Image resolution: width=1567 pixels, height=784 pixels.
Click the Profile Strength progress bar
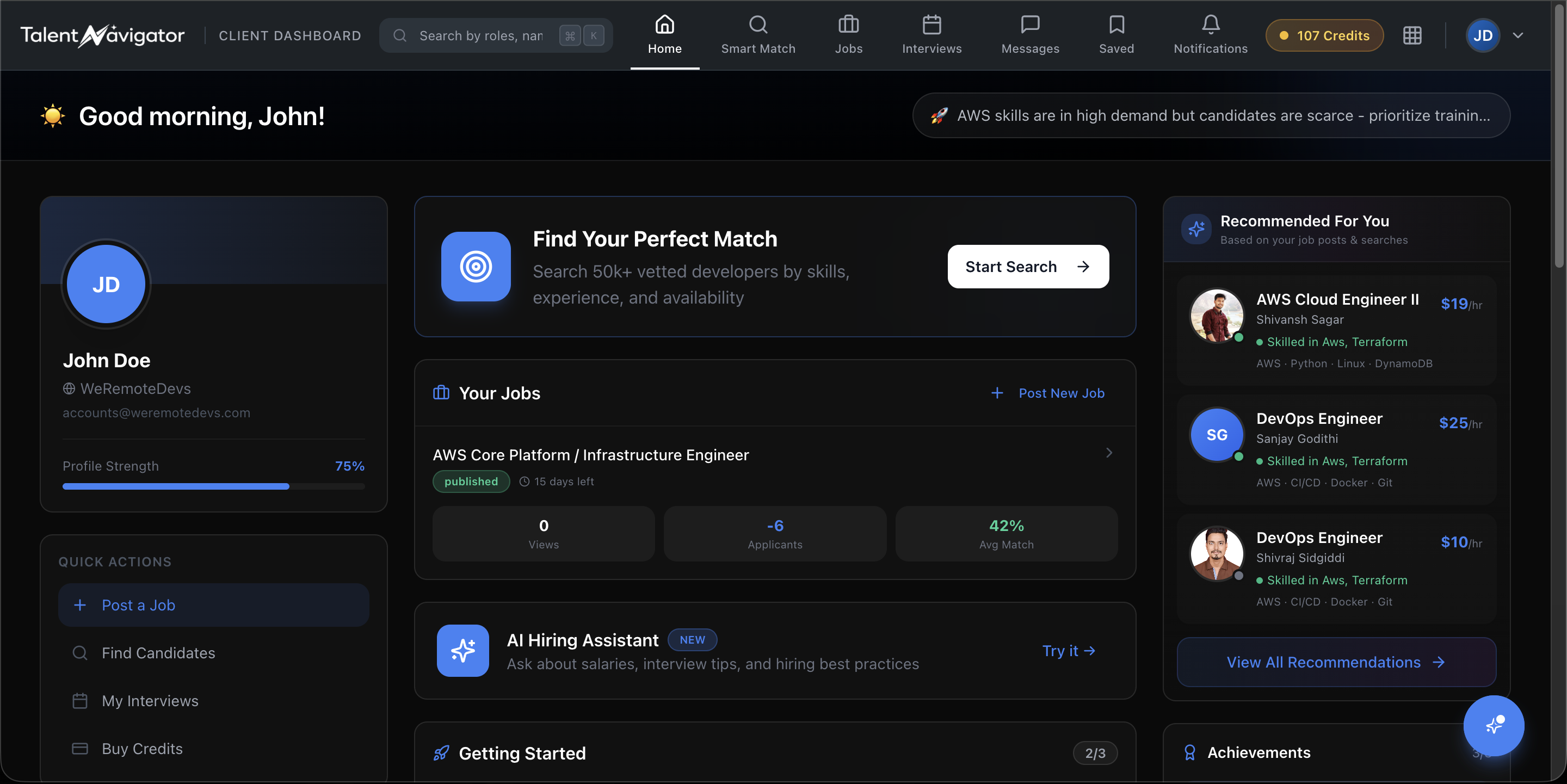(213, 486)
